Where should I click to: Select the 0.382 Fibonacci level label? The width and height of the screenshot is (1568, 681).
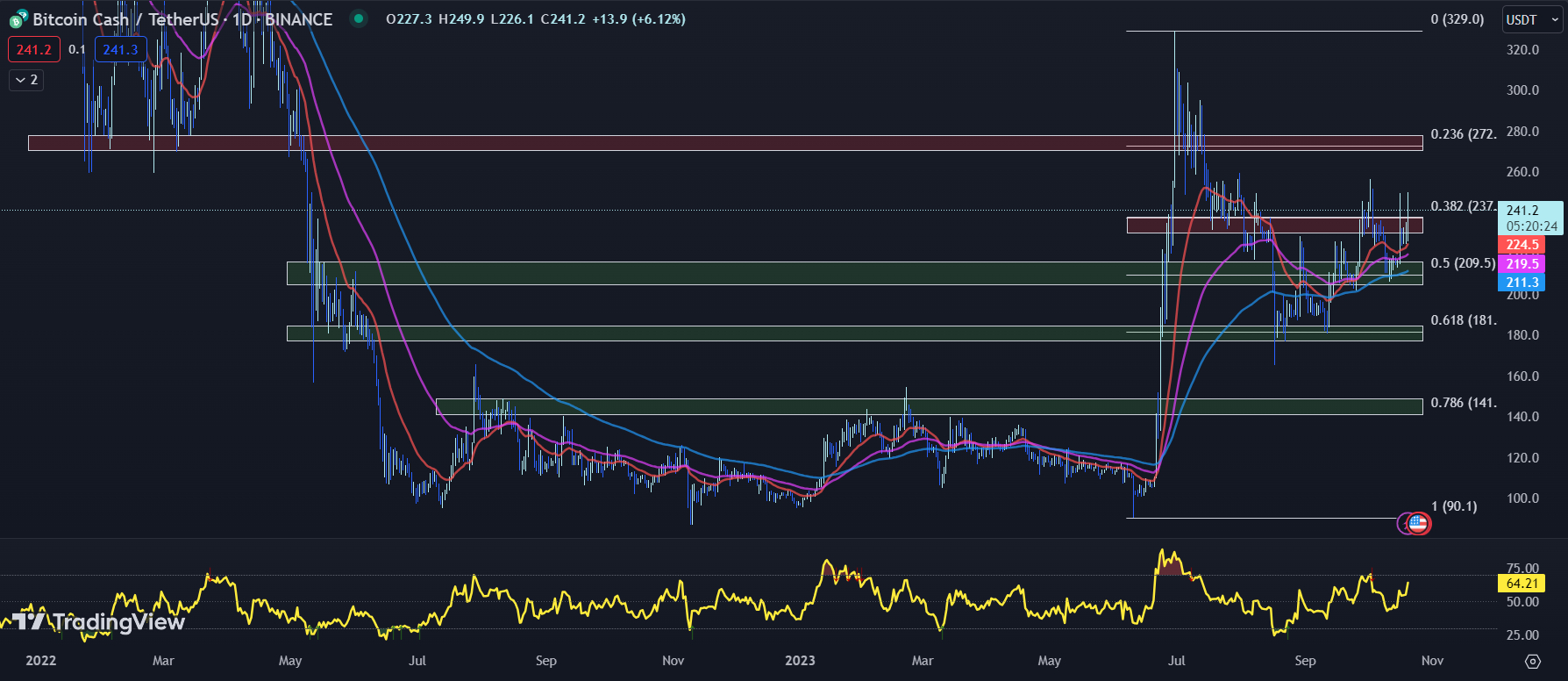coord(1464,206)
